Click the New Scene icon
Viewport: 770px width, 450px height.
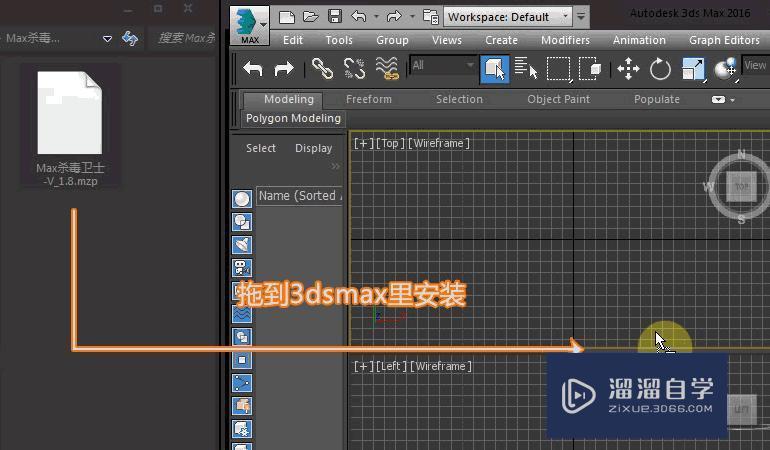coord(287,17)
